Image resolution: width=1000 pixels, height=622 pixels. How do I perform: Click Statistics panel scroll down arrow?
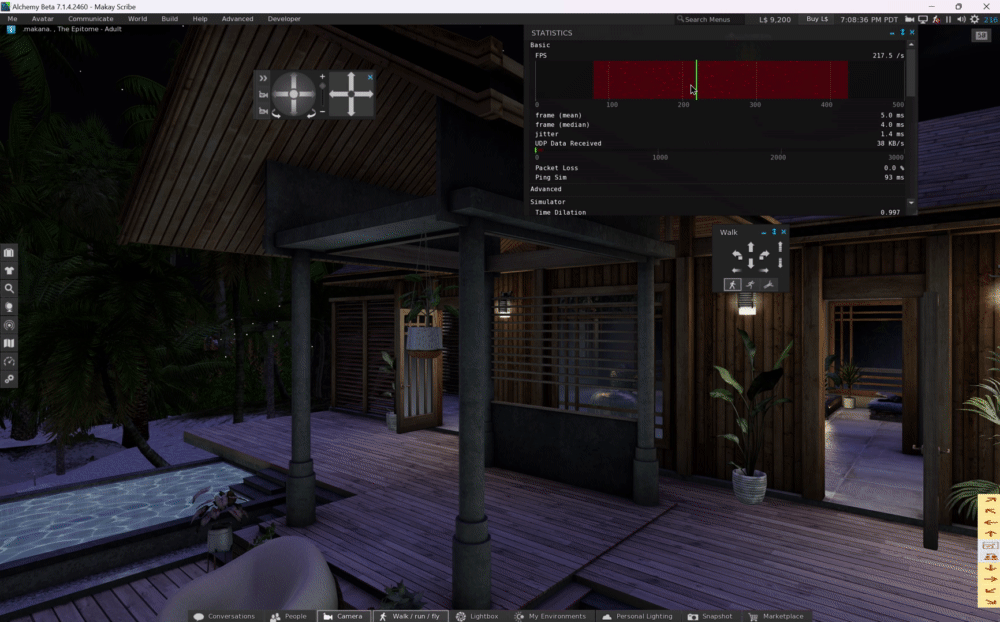click(911, 203)
